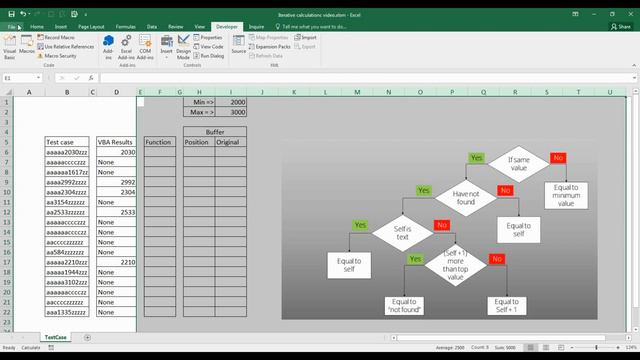Open the Visual Basic editor

9,47
